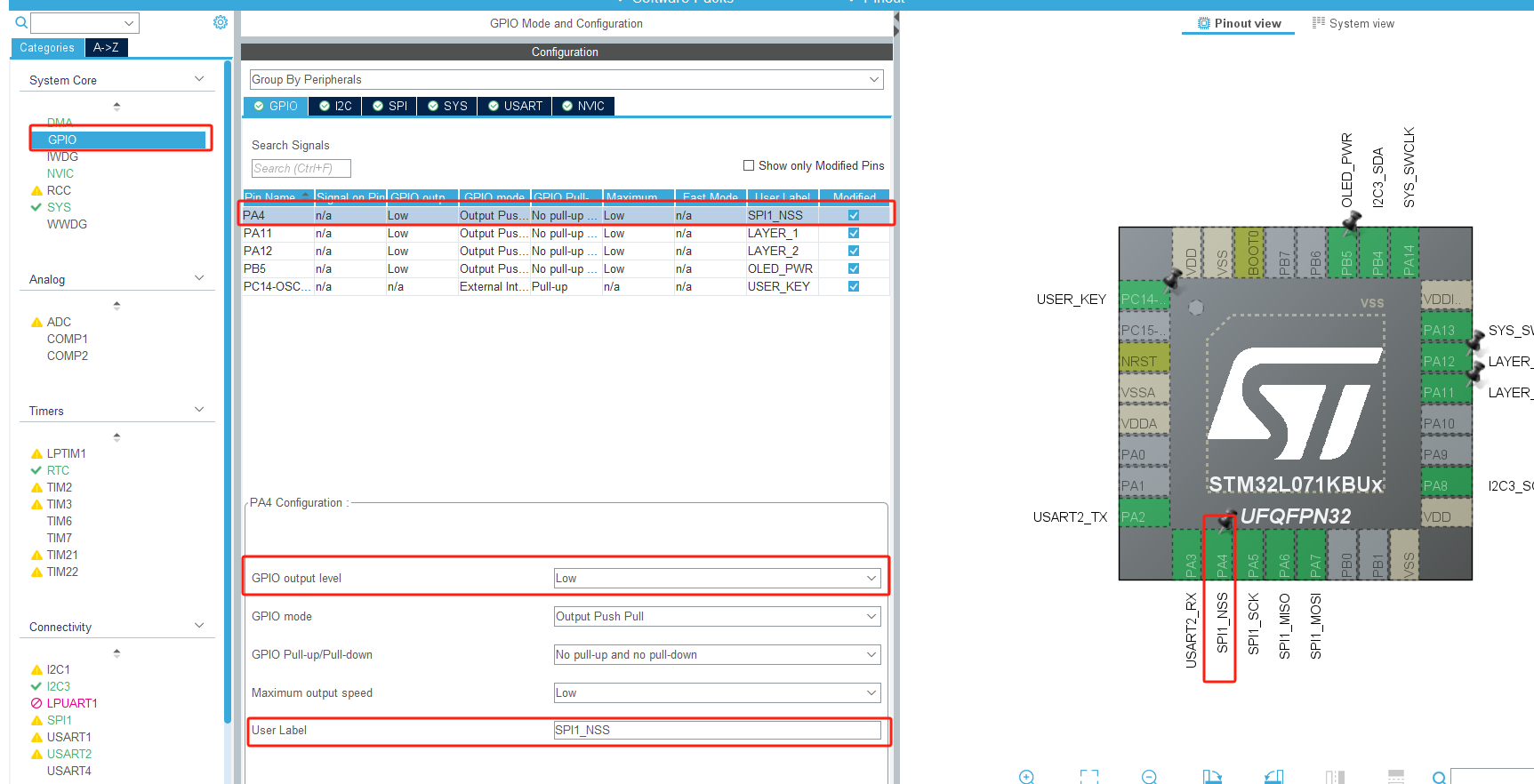Viewport: 1534px width, 784px height.
Task: Click the horizontal split layout icon
Action: (x=1396, y=777)
